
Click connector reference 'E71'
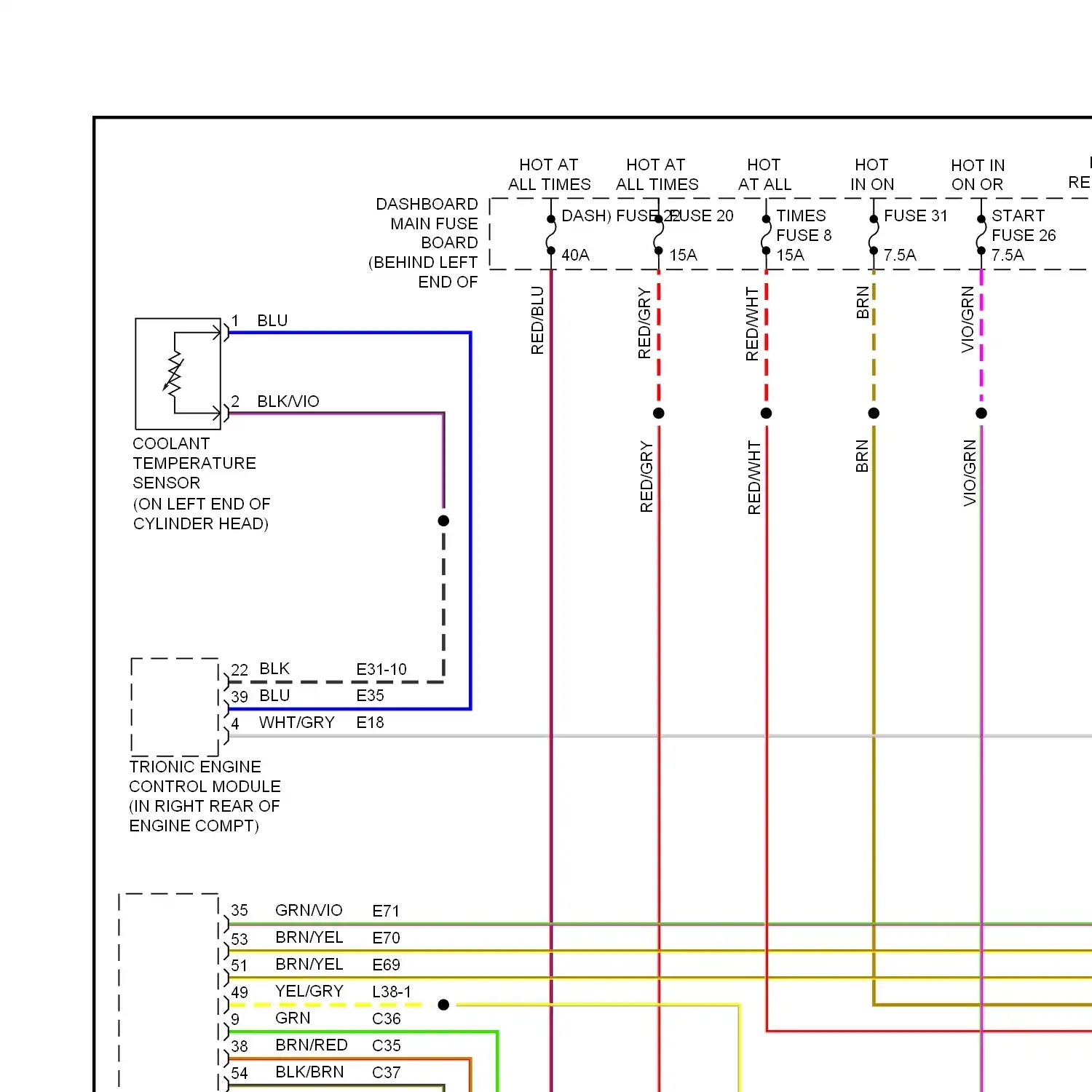pos(386,911)
